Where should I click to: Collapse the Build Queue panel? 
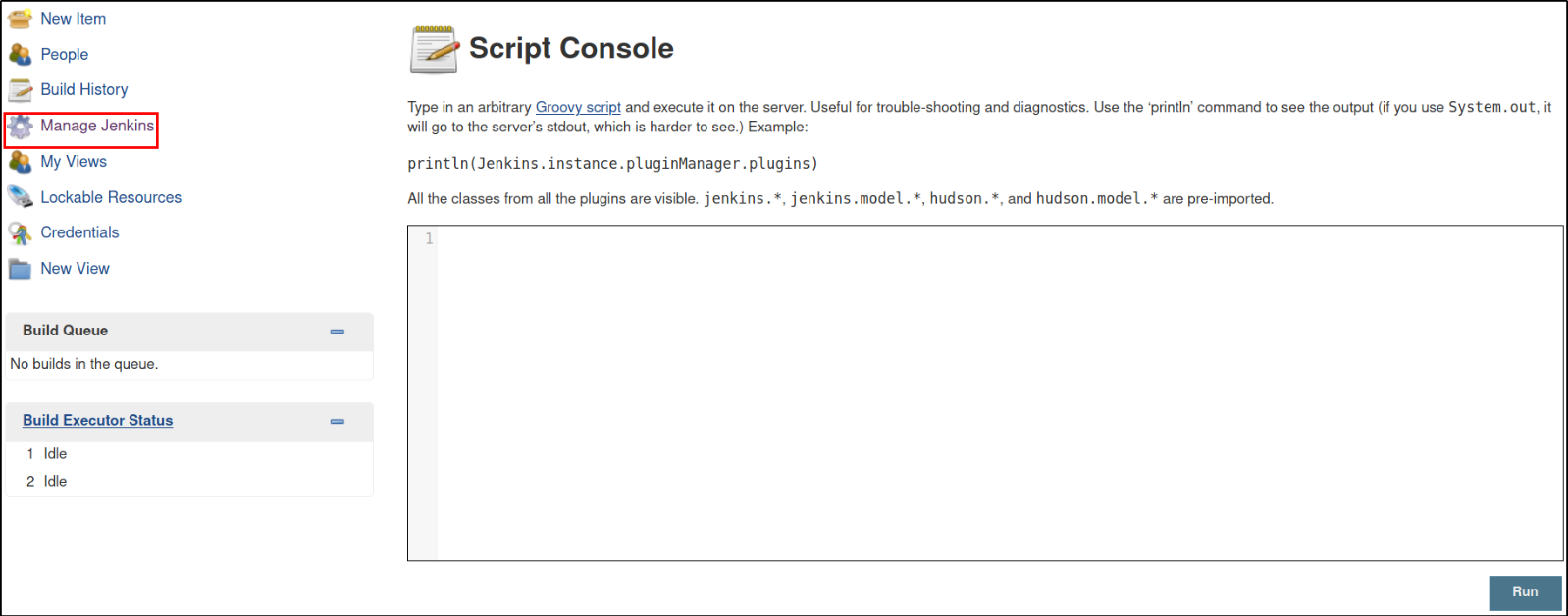(x=338, y=332)
